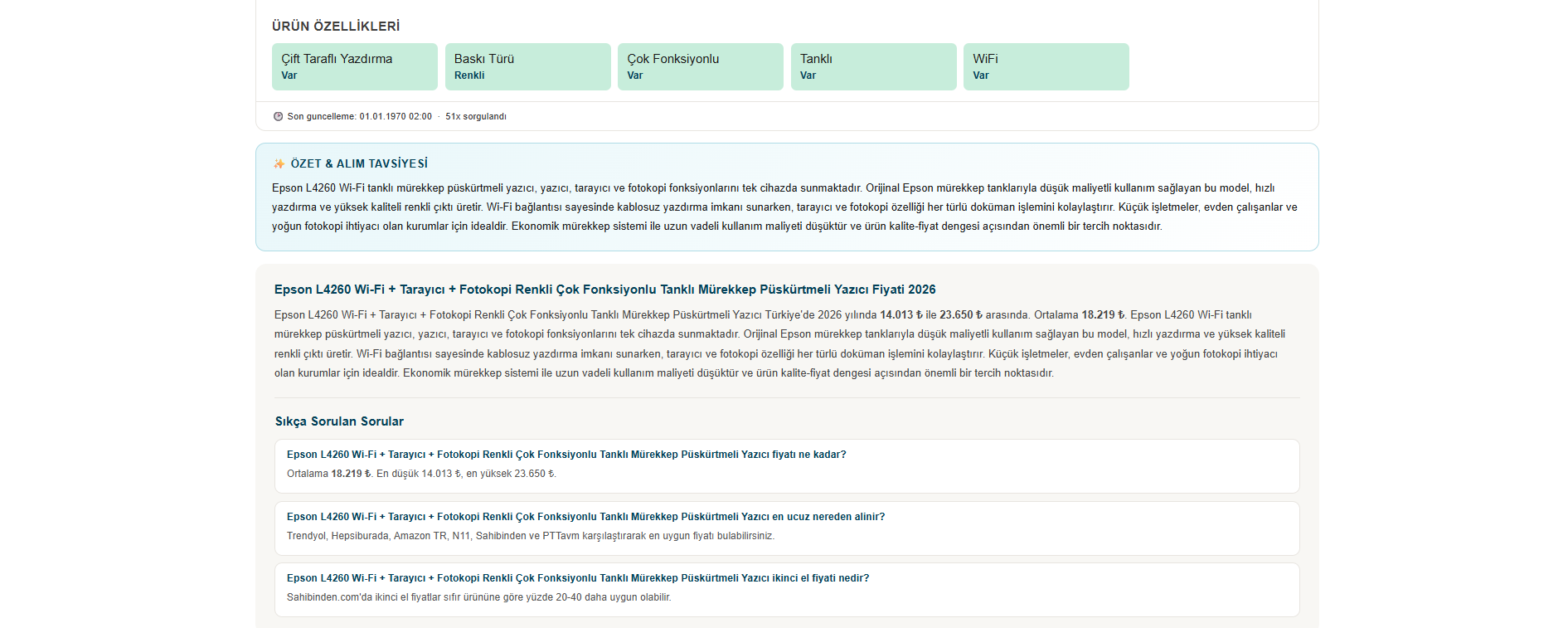Click the Sıkça Sorulan Sorular heading
Image resolution: width=1568 pixels, height=628 pixels.
[339, 421]
